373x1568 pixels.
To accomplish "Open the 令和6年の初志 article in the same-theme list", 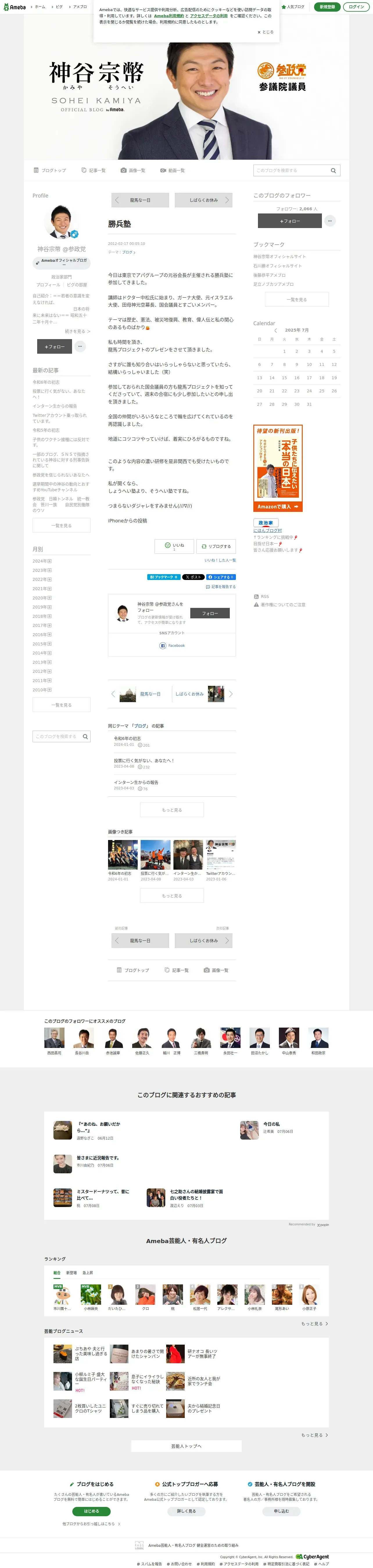I will pos(128,738).
